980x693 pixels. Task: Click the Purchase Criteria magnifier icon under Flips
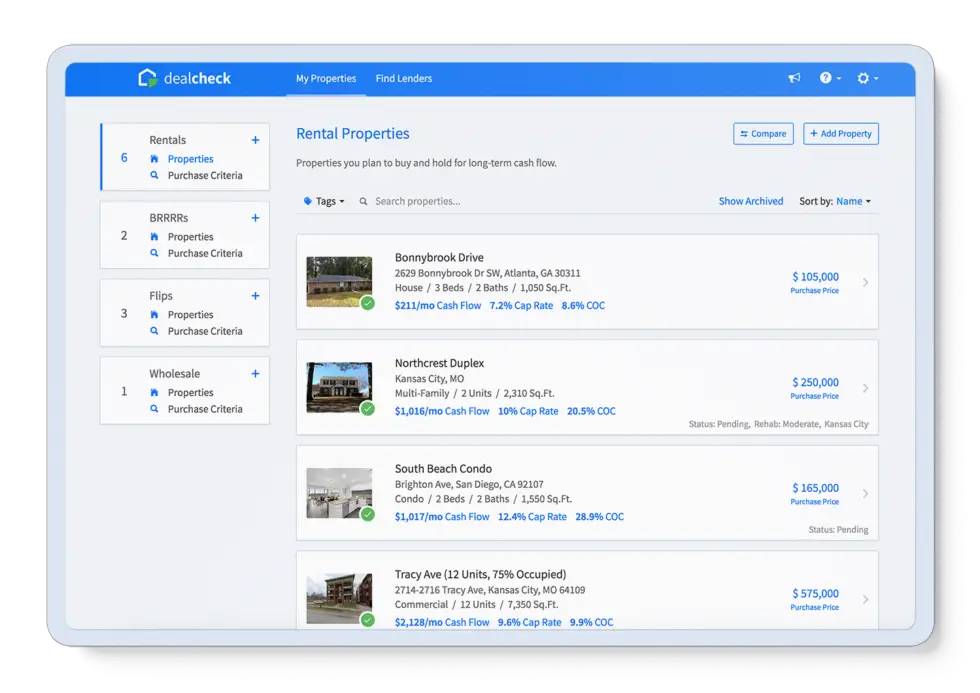[153, 331]
